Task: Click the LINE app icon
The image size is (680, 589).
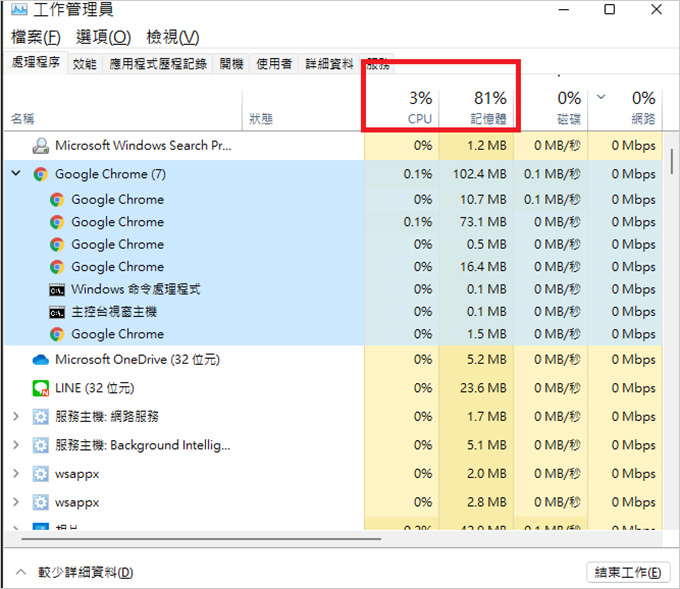Action: (x=40, y=388)
